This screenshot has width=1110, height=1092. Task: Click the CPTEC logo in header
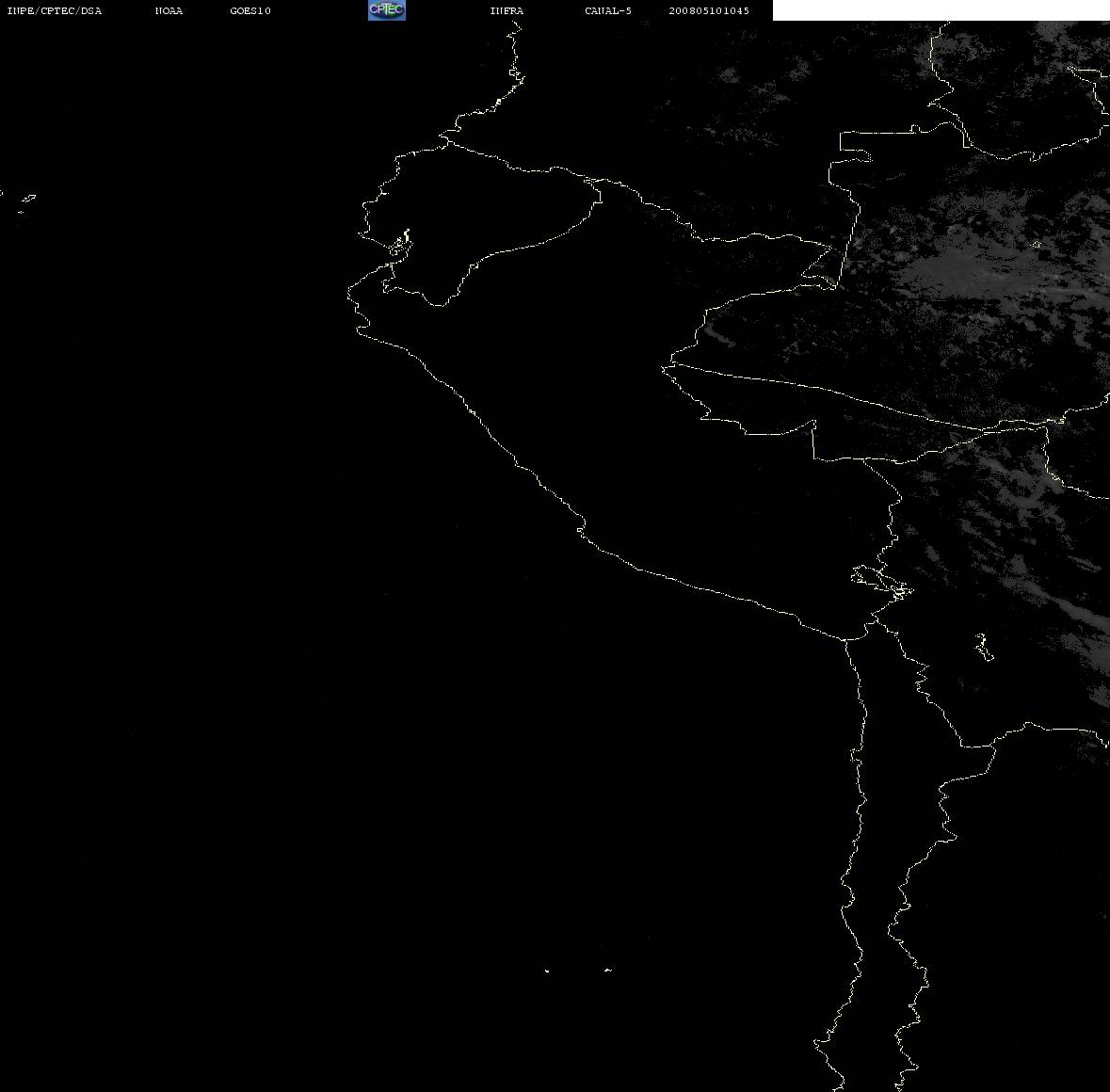click(387, 10)
